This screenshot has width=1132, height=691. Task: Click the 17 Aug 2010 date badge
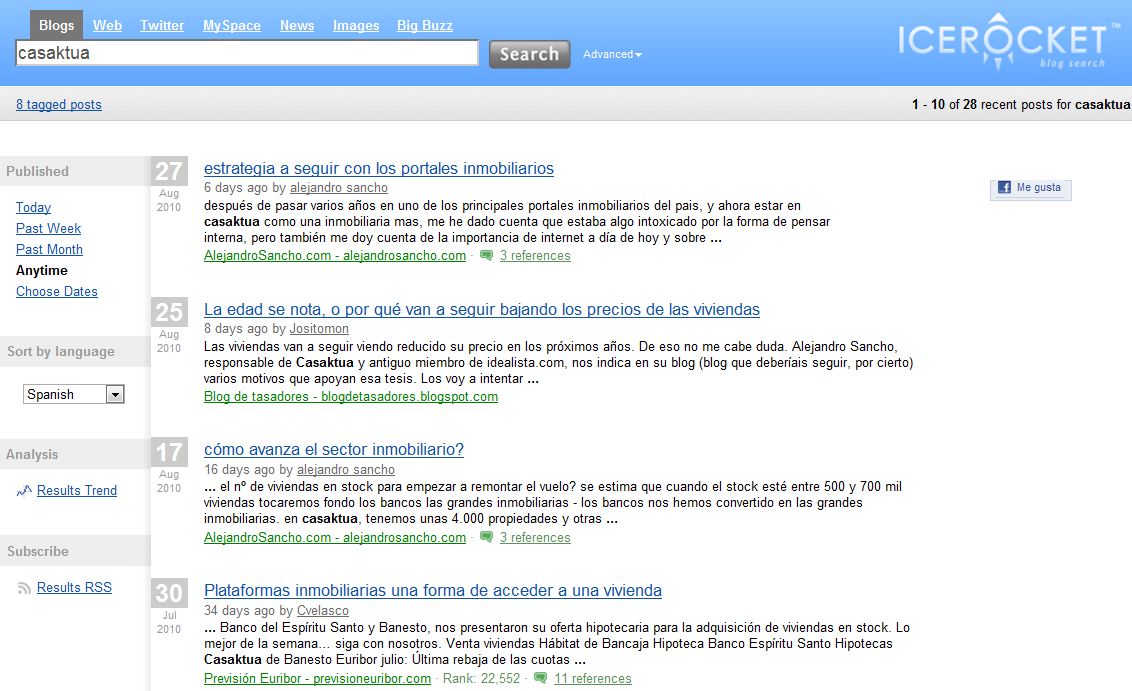tap(169, 466)
